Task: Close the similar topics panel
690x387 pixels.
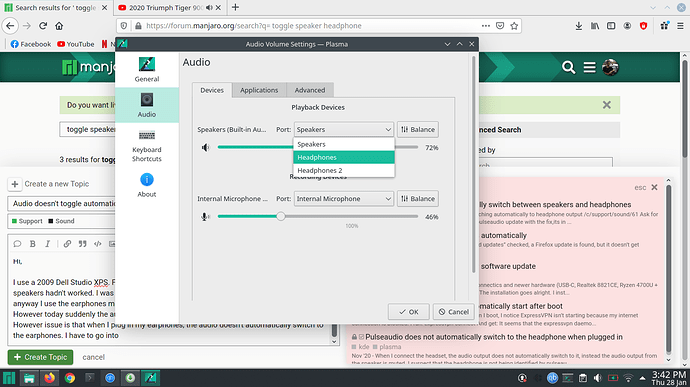Action: [654, 187]
